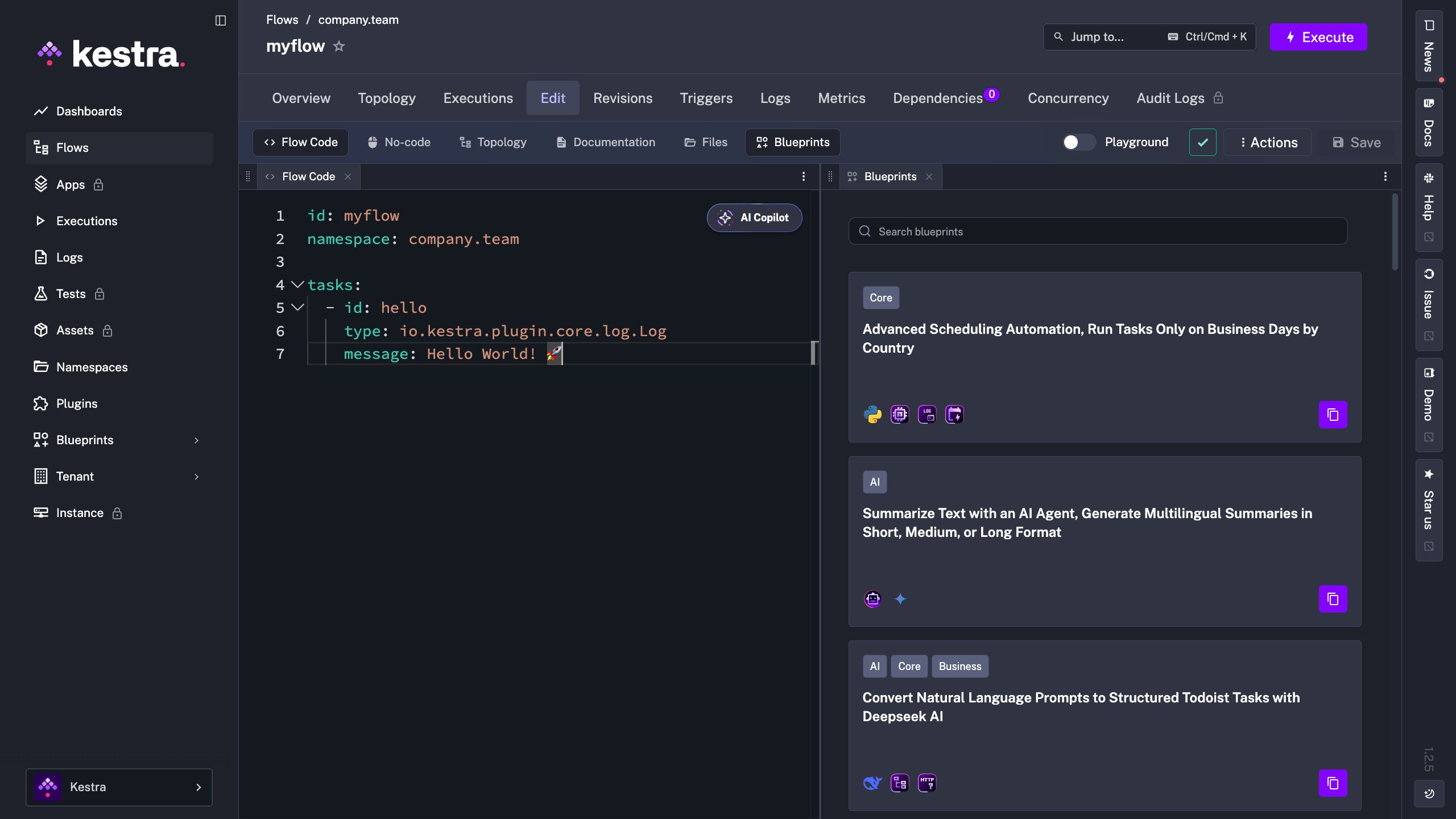Viewport: 1456px width, 819px height.
Task: Open the Plugins sidebar item
Action: (x=77, y=403)
